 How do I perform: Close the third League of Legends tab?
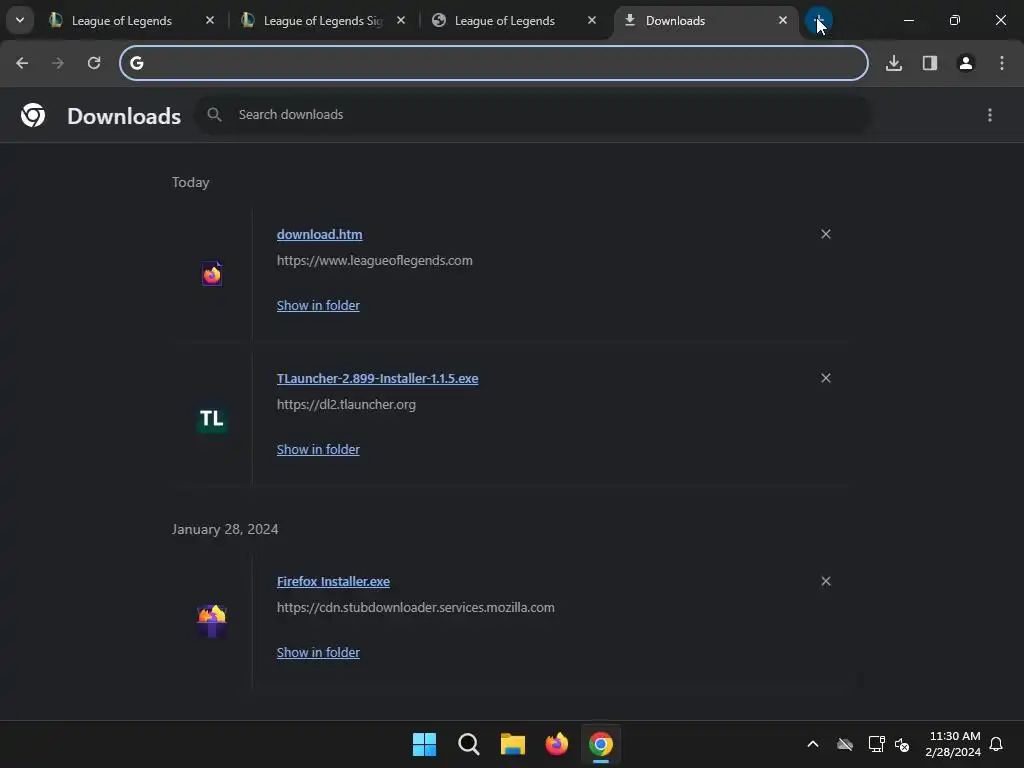click(592, 21)
